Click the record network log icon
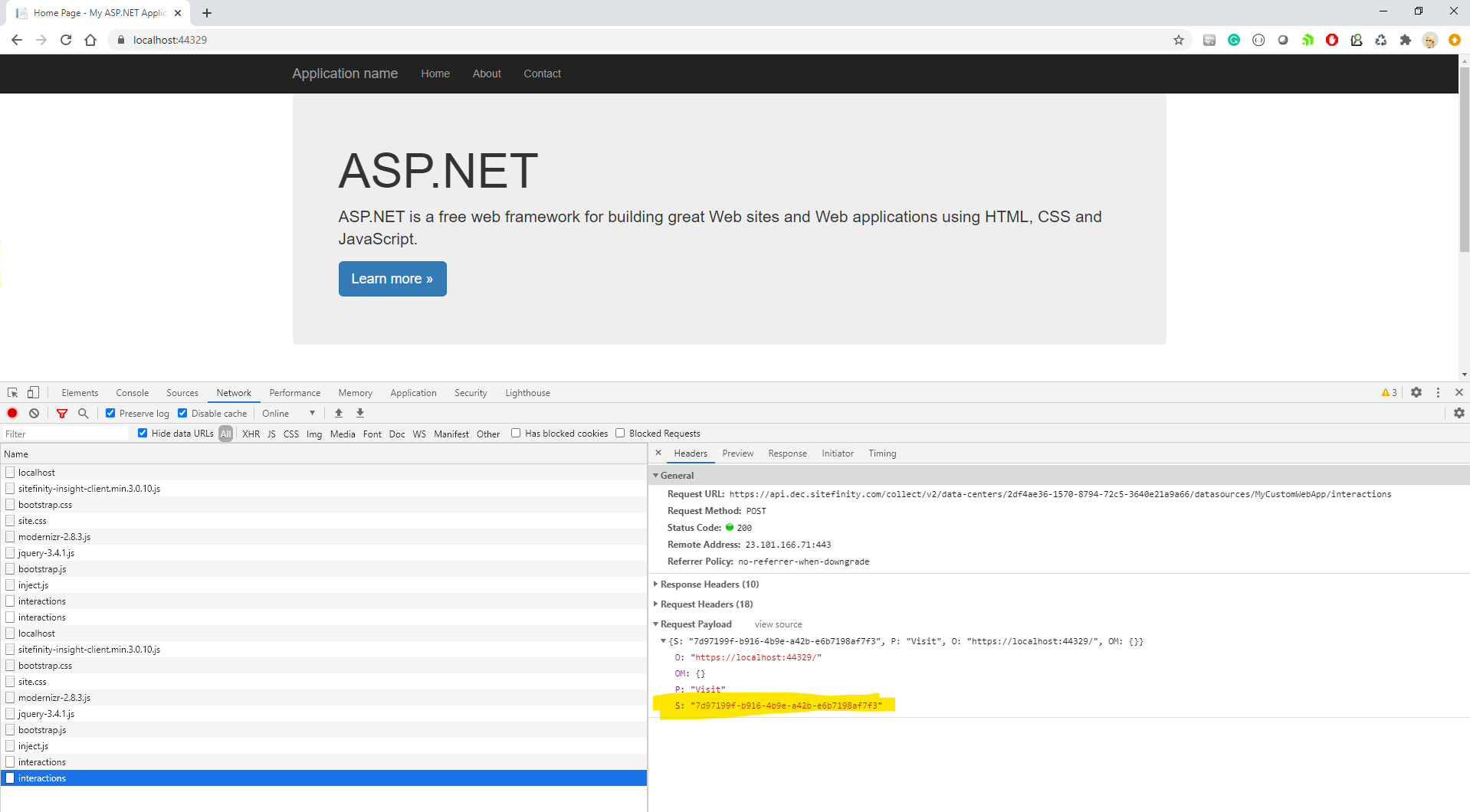The image size is (1470, 812). (x=12, y=413)
